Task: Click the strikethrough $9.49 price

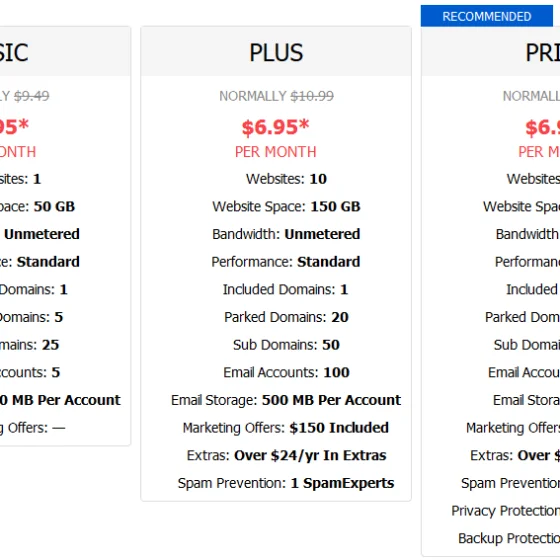Action: point(32,96)
